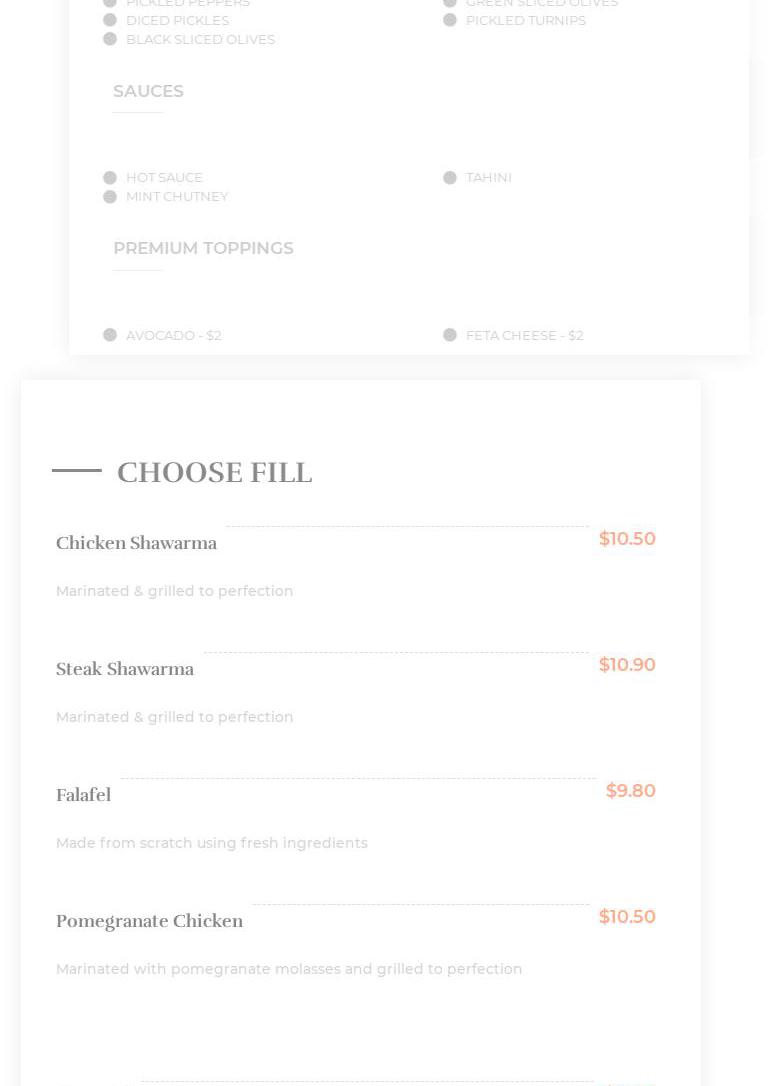
Task: Click the Falafel $9.80 price
Action: tap(630, 791)
